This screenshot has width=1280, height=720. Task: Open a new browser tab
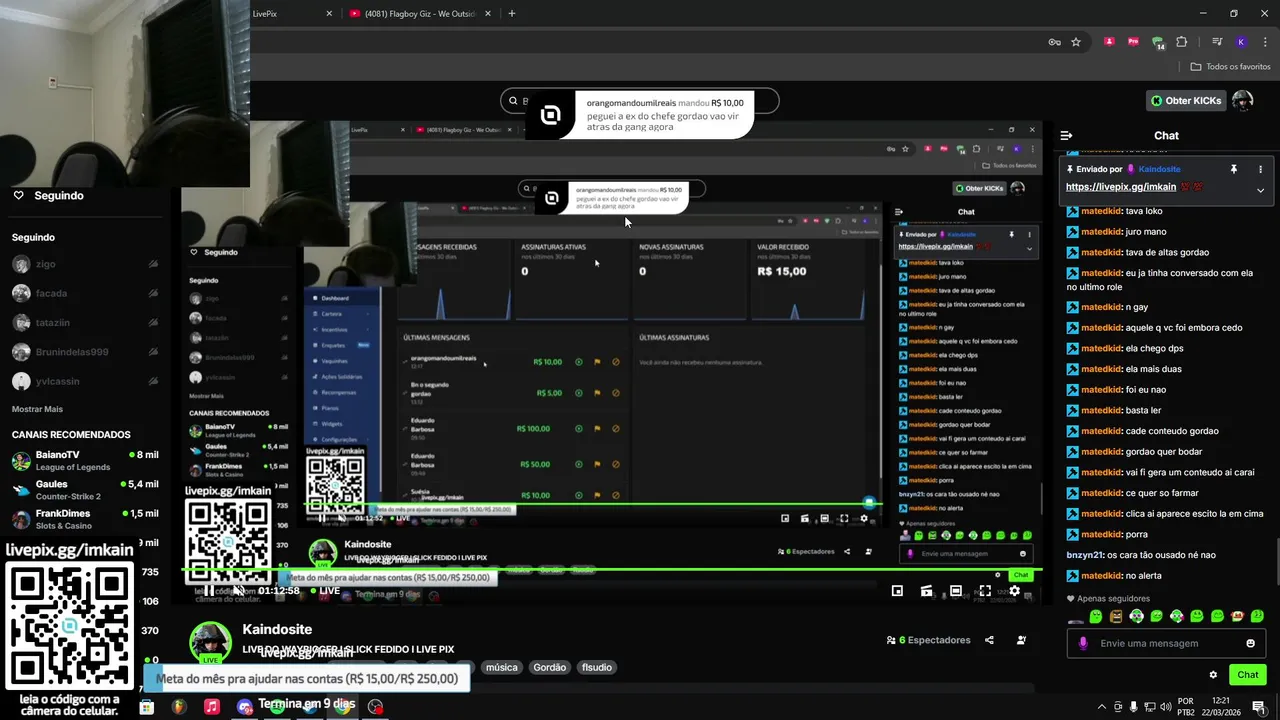pyautogui.click(x=512, y=14)
